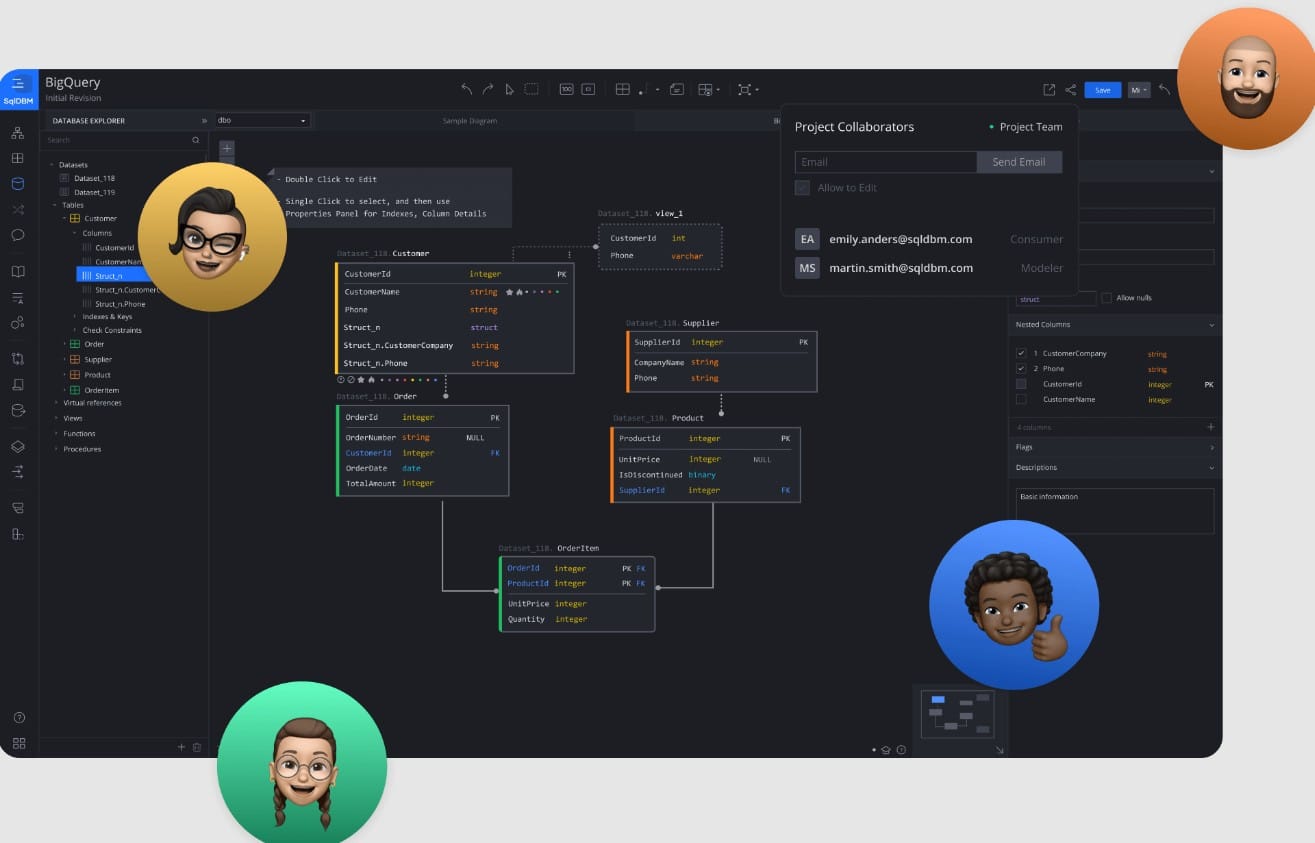This screenshot has width=1315, height=843.
Task: Expand the Check Constraints node
Action: point(75,330)
